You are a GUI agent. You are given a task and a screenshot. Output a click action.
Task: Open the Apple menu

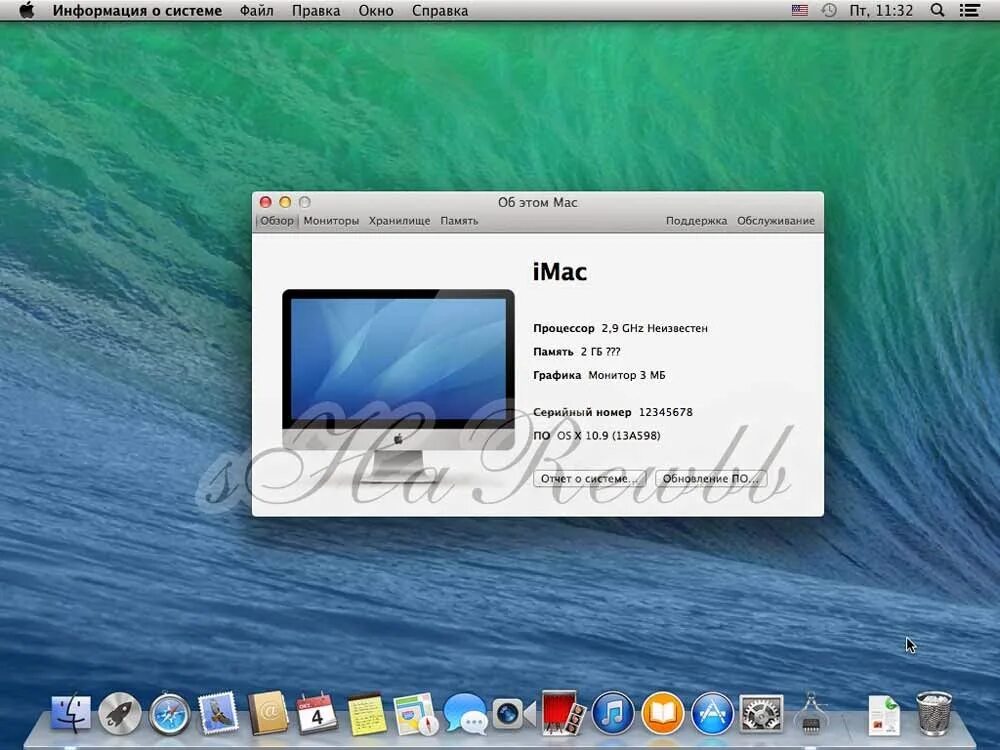coord(26,11)
